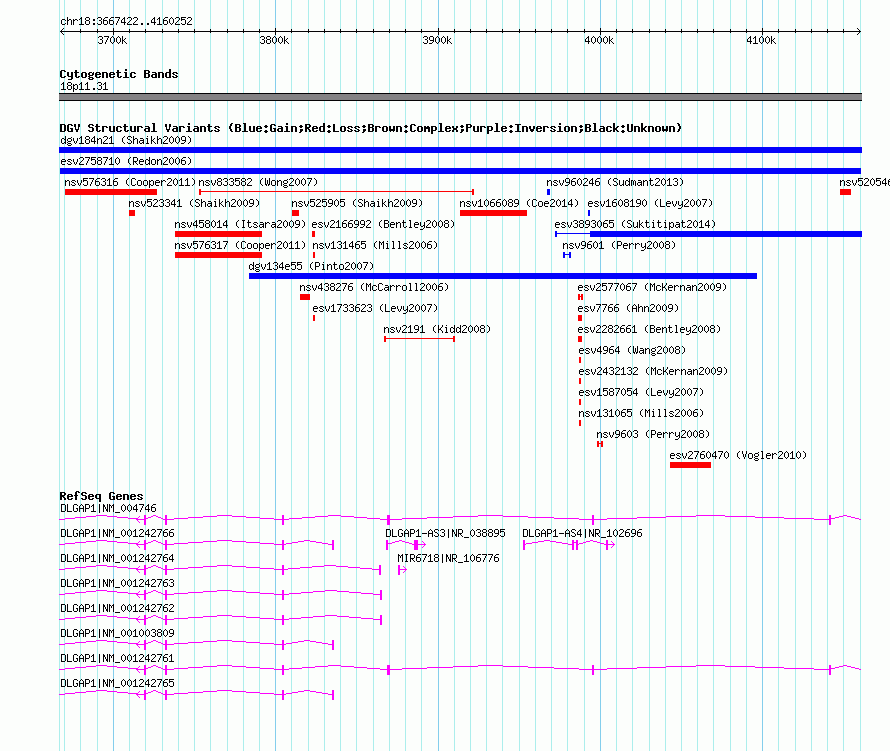890x751 pixels.
Task: Click nsv9603 (Perry2008) label
Action: click(x=653, y=434)
